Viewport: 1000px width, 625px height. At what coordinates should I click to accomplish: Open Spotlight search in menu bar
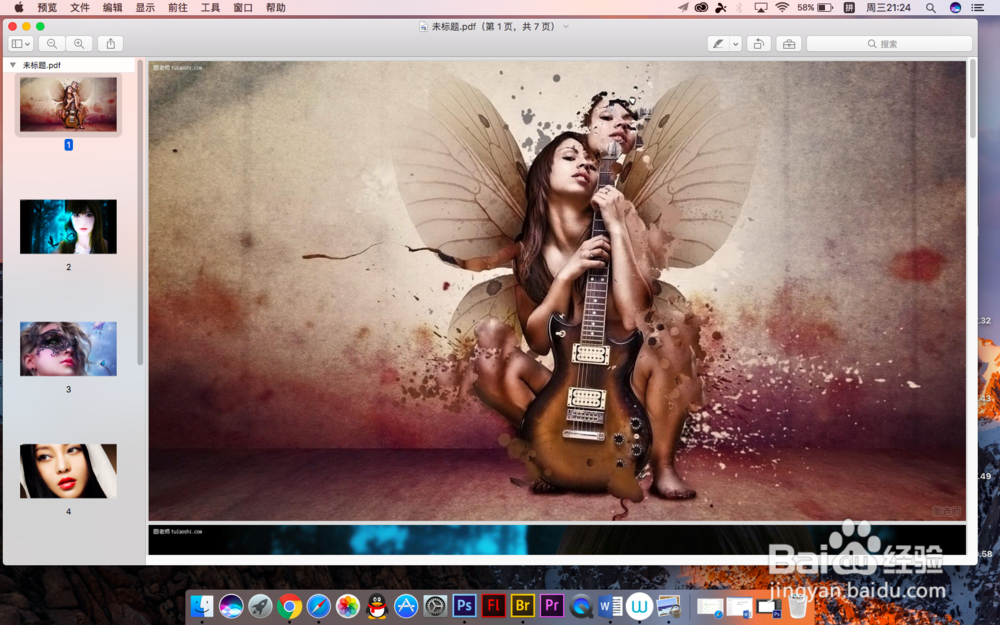(x=930, y=8)
